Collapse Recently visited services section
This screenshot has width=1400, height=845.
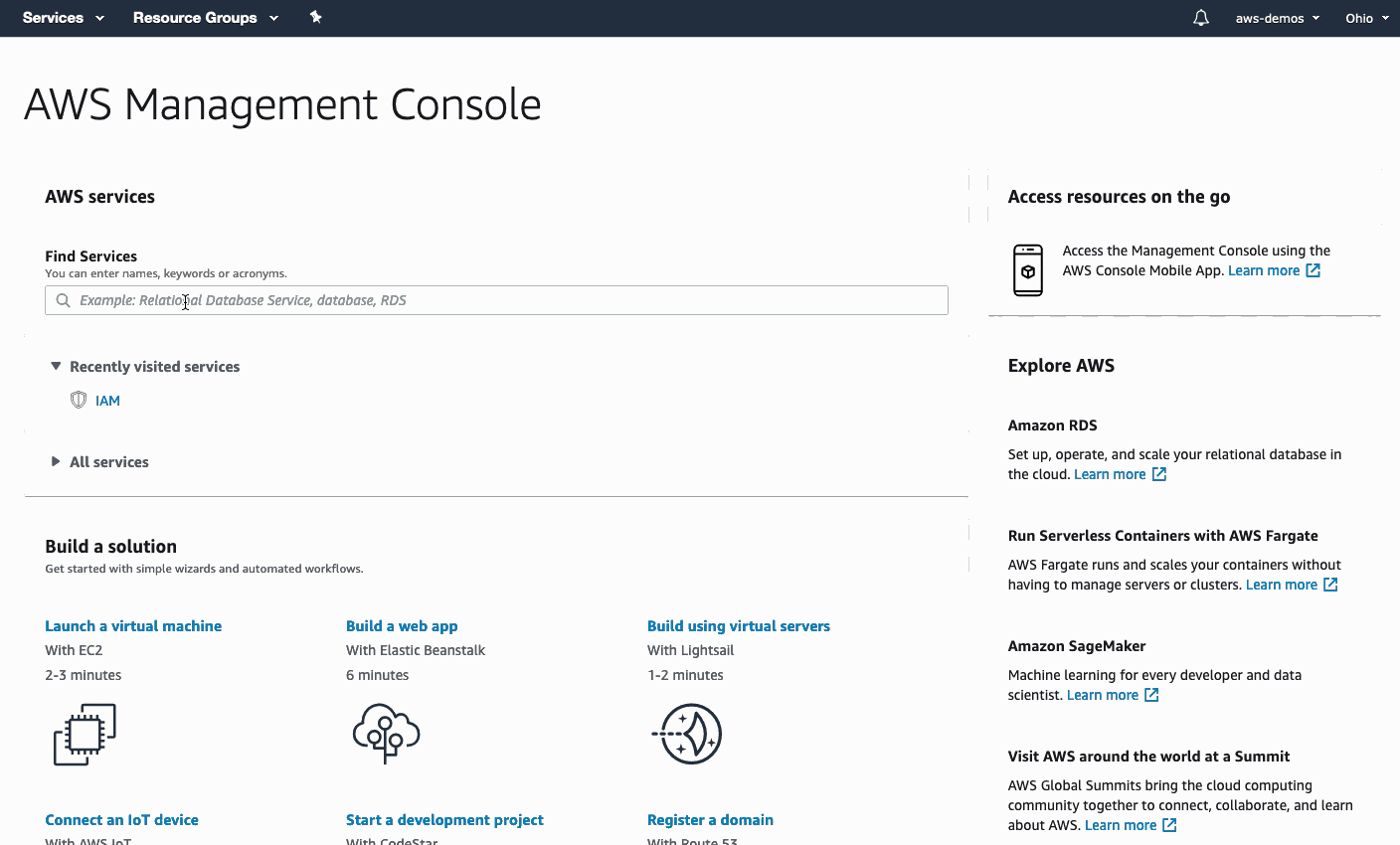pyautogui.click(x=145, y=367)
